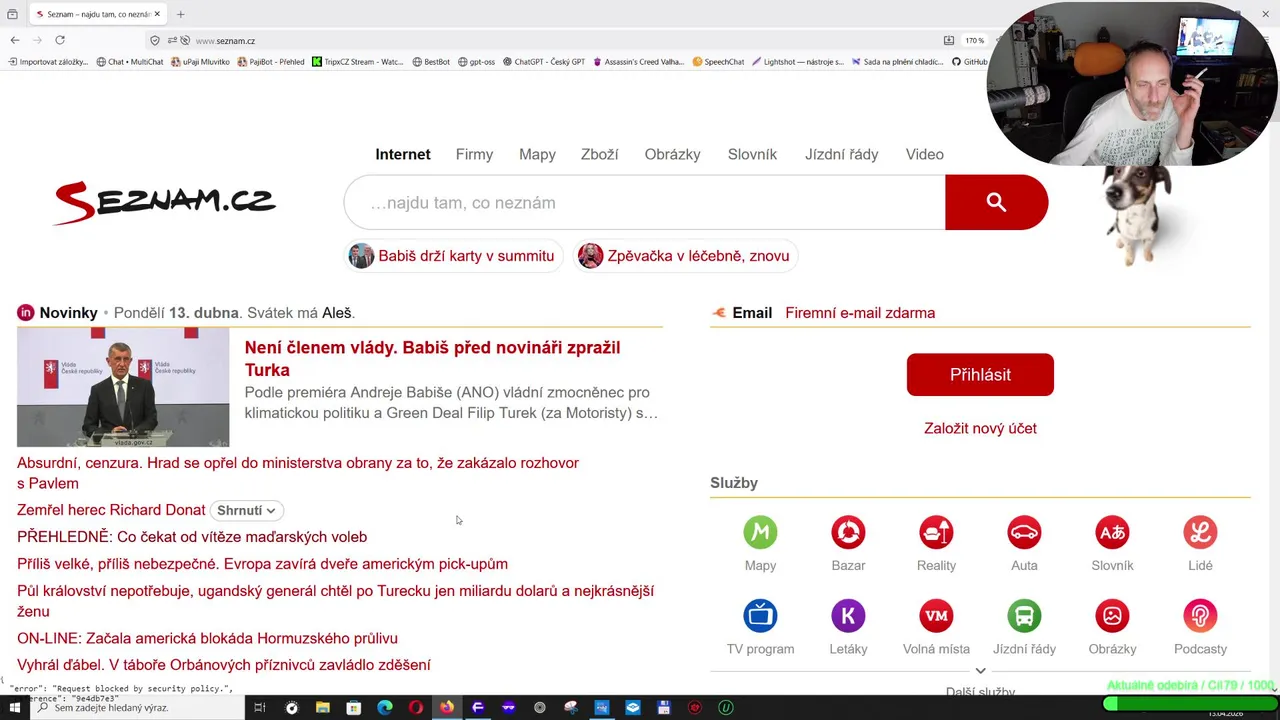
Task: Select the Obrázky search tab
Action: point(672,154)
